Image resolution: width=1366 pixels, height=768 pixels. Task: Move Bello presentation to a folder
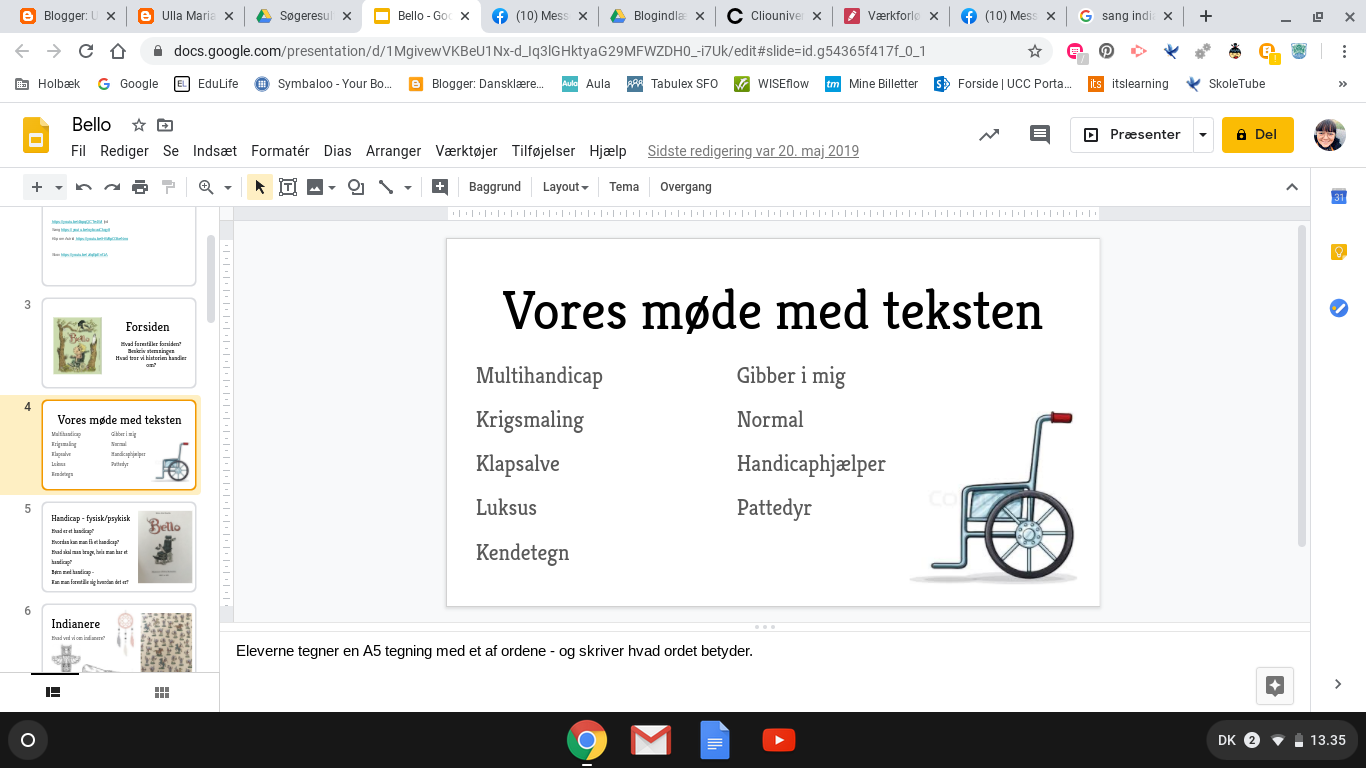point(165,125)
